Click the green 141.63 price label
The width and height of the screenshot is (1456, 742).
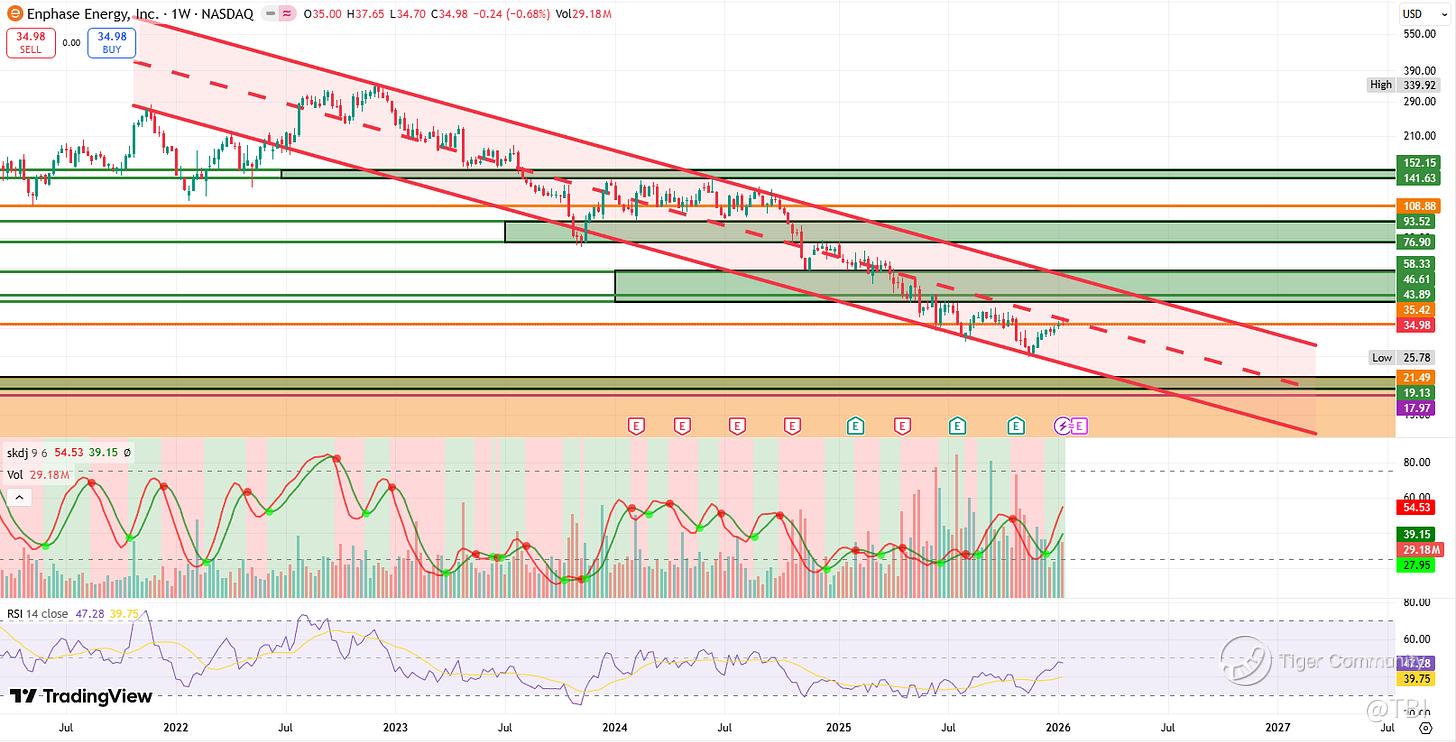pos(1415,178)
